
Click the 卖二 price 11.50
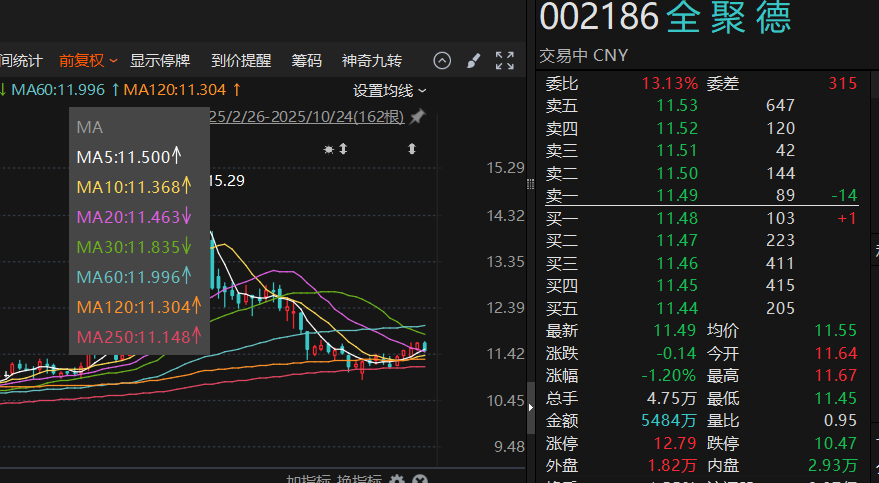[x=677, y=173]
